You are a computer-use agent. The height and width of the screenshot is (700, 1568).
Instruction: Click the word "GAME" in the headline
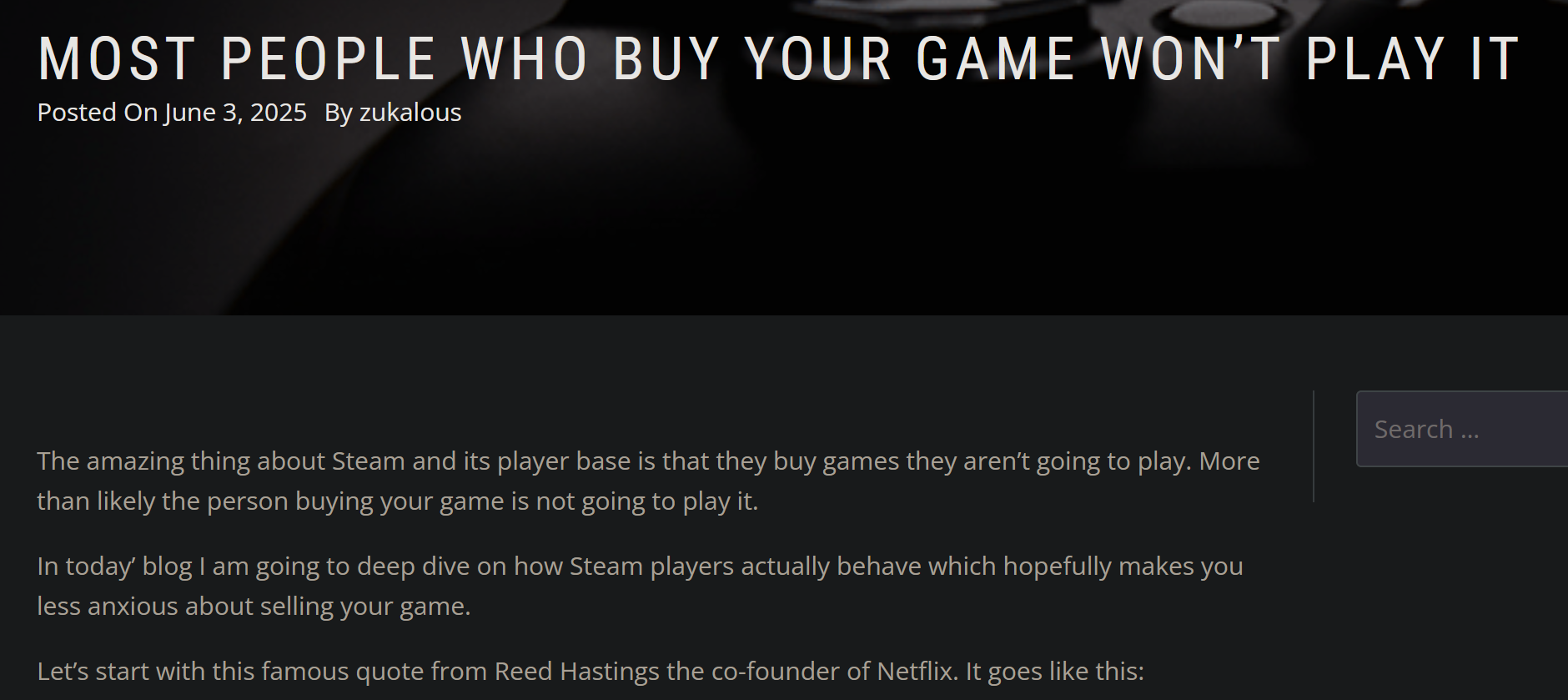995,58
